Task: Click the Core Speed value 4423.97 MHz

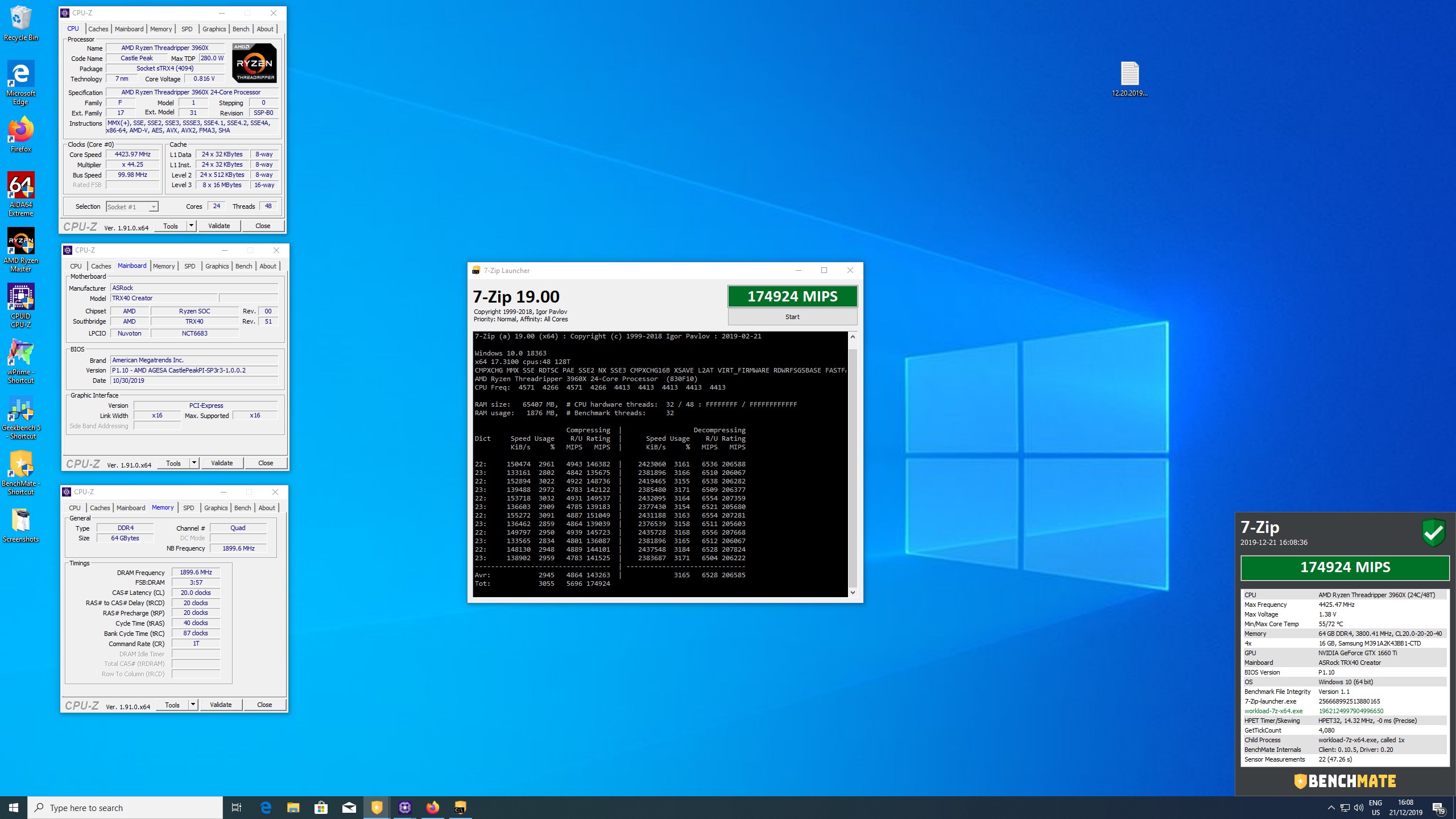Action: click(x=133, y=154)
